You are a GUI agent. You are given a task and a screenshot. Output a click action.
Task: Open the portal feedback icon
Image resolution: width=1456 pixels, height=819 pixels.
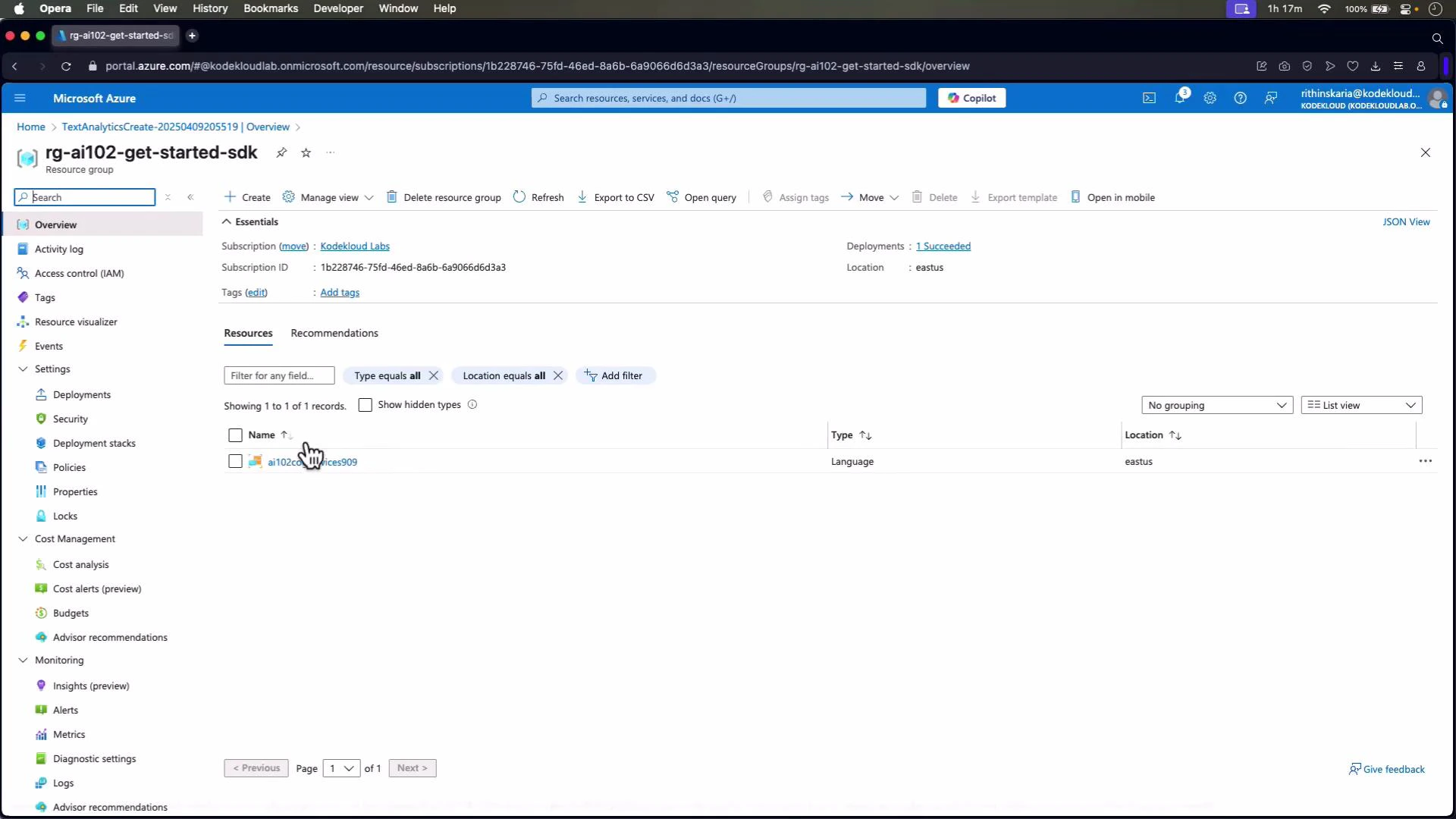(x=1271, y=98)
